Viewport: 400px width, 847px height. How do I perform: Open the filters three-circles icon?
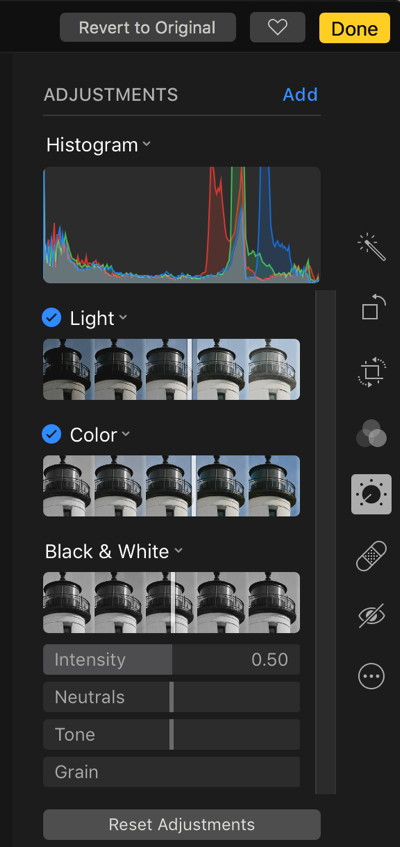point(371,433)
